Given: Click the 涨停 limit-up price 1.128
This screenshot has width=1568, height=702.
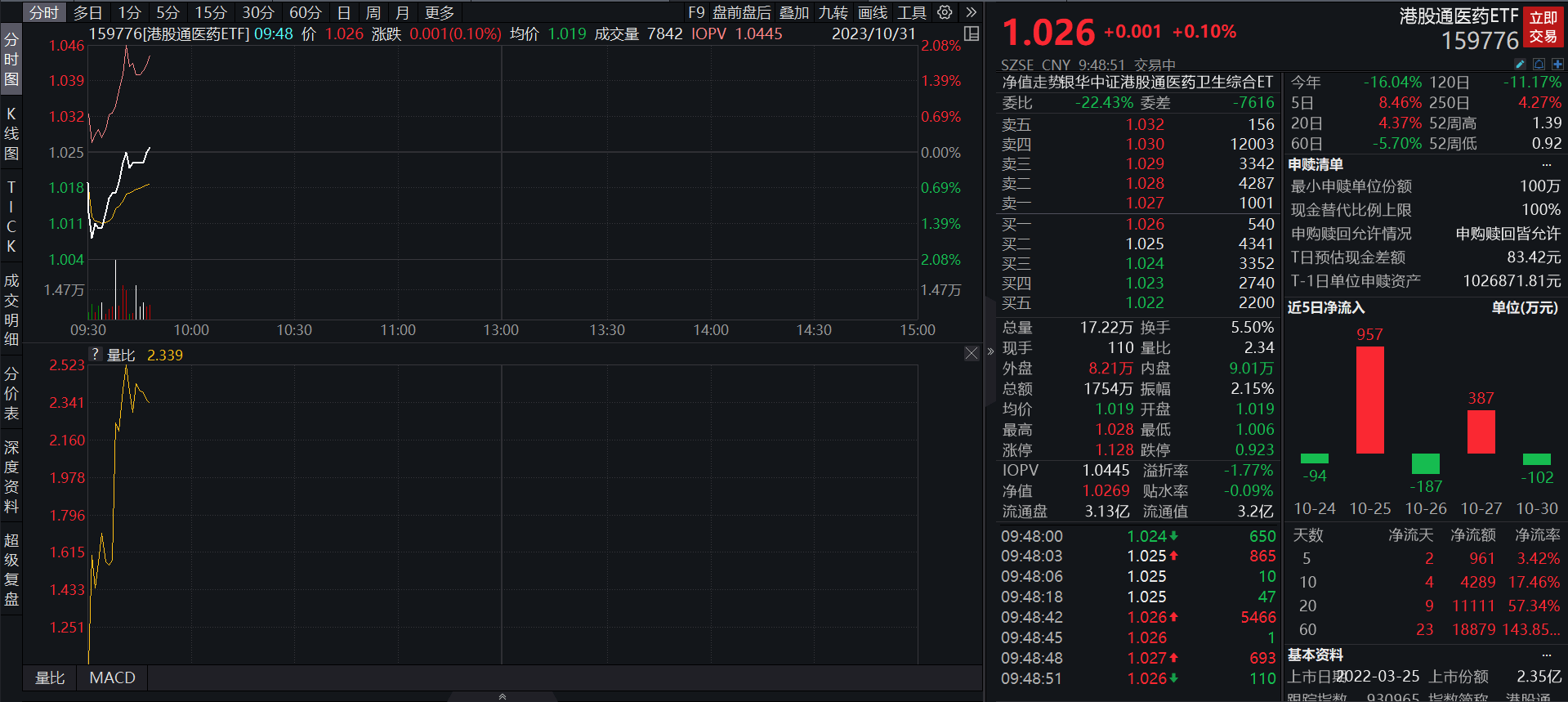Looking at the screenshot, I should click(1115, 449).
